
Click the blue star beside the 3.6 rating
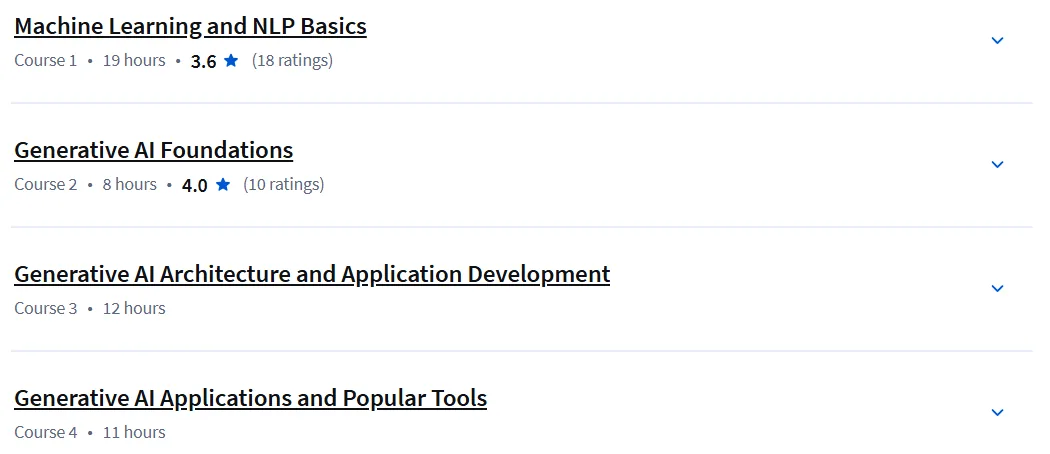coord(231,60)
